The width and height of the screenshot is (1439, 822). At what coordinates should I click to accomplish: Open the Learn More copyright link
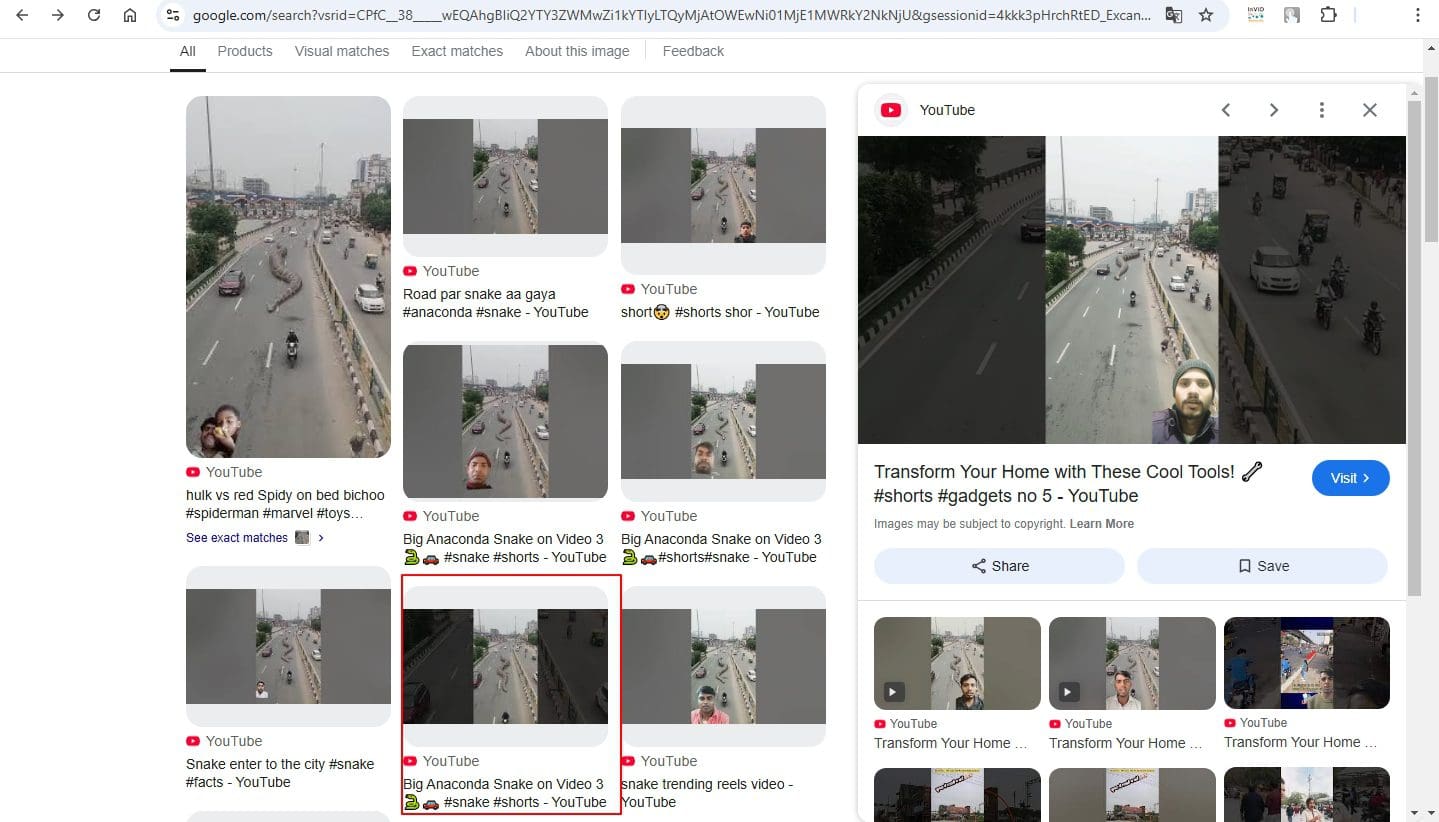point(1101,524)
